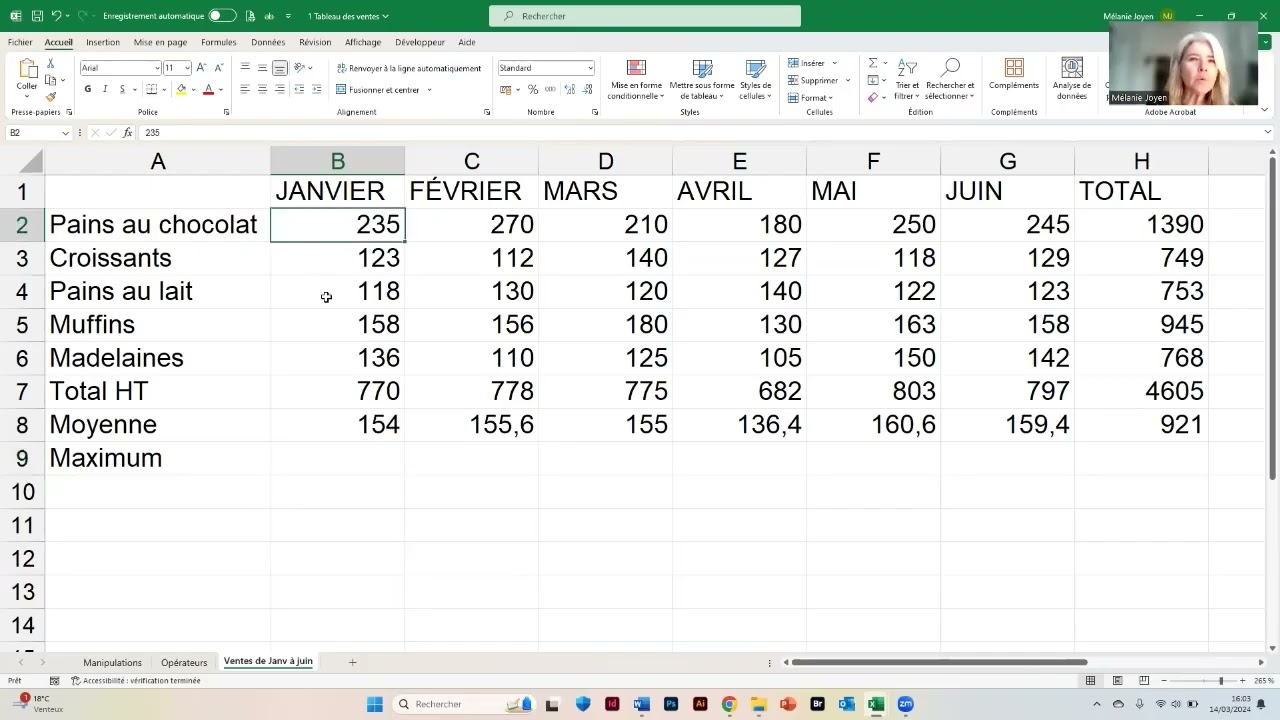Open Word from the Windows taskbar
This screenshot has height=720, width=1280.
641,704
